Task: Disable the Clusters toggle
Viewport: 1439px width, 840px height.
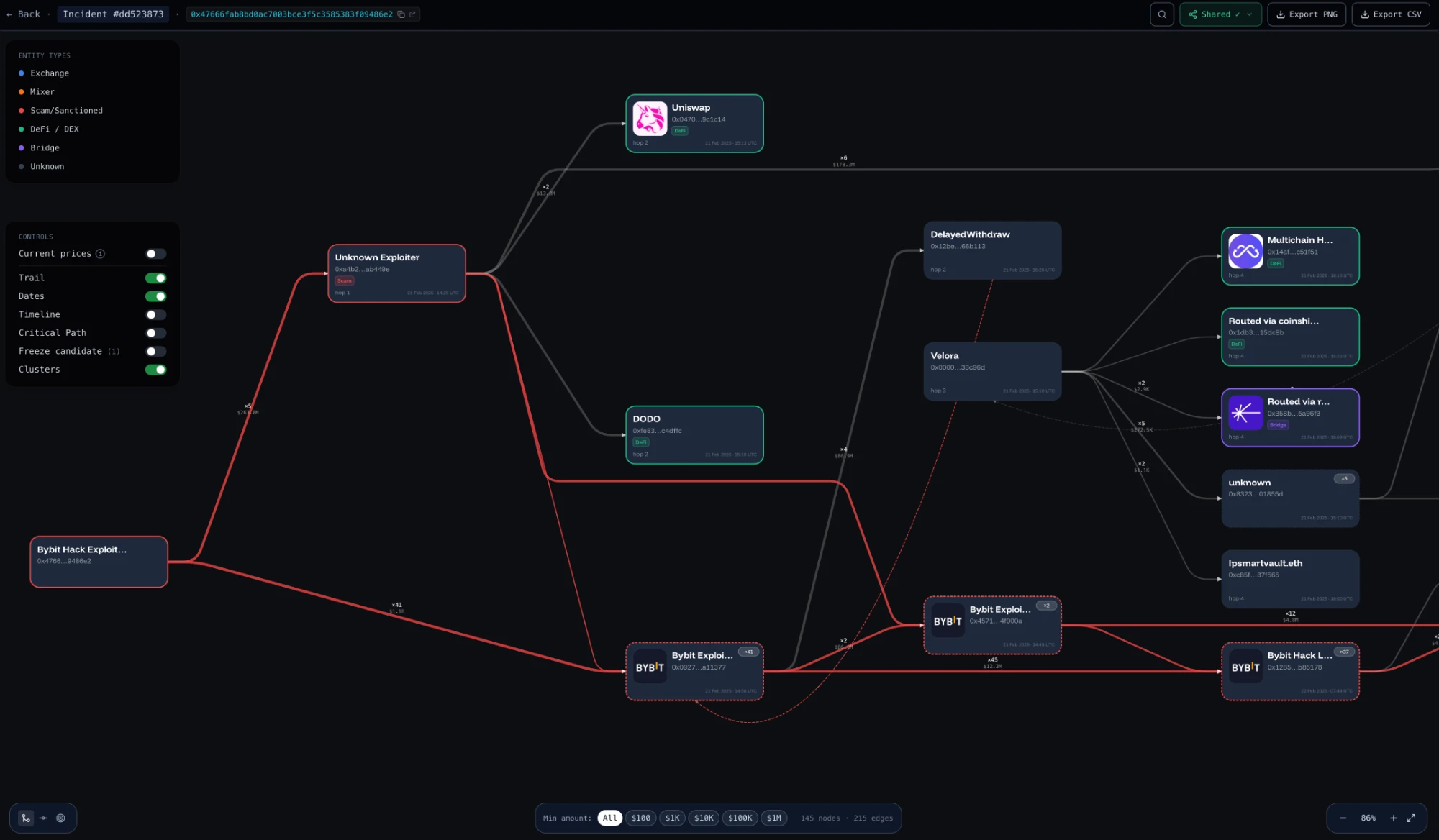Action: point(155,370)
